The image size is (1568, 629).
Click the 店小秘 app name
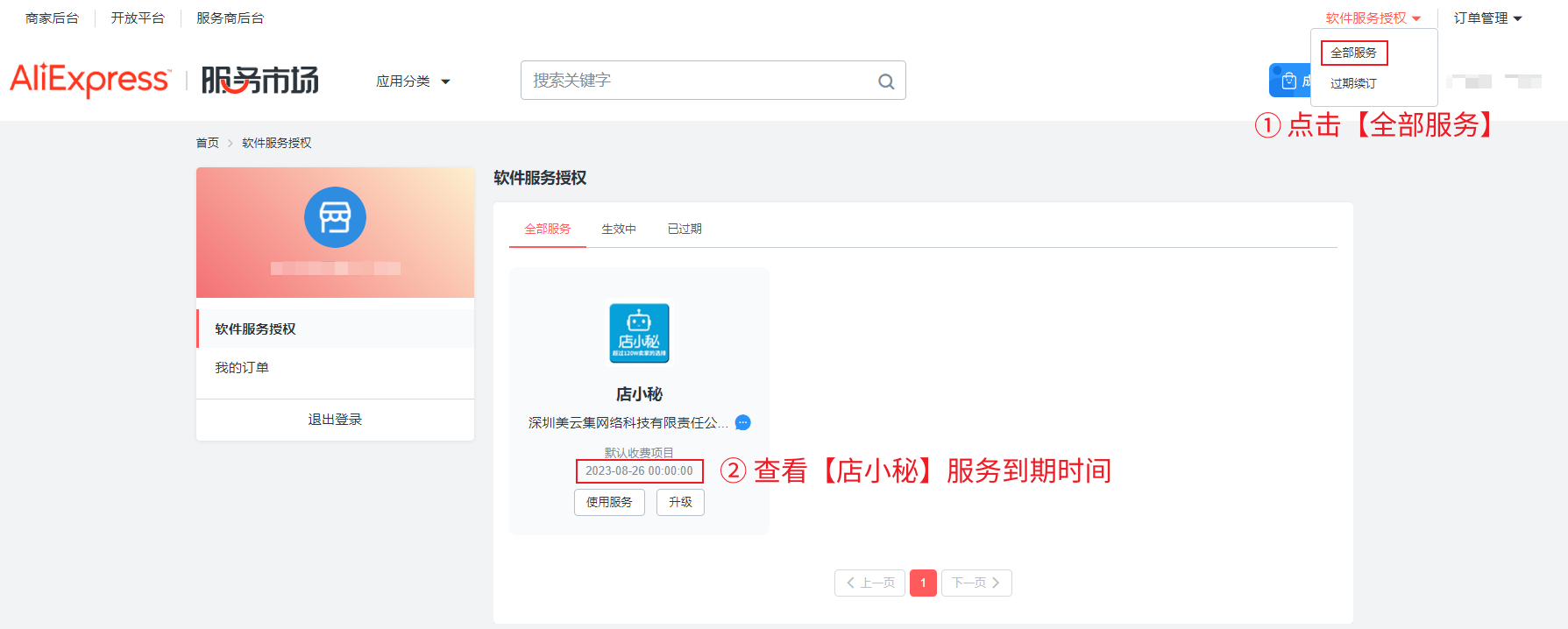pyautogui.click(x=639, y=394)
